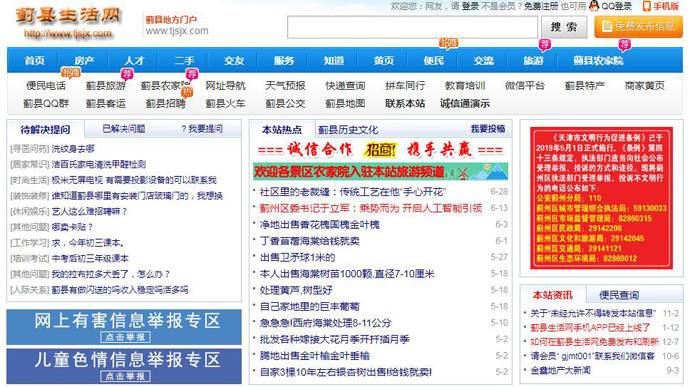The image size is (690, 387).
Task: Select 蓟县农家院 in the blue navbar
Action: pos(598,60)
